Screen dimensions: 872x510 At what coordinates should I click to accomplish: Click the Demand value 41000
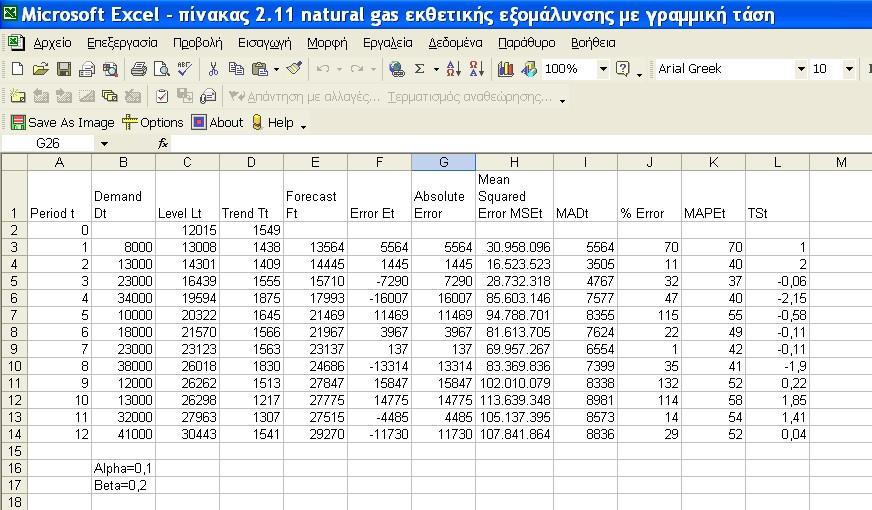point(123,434)
